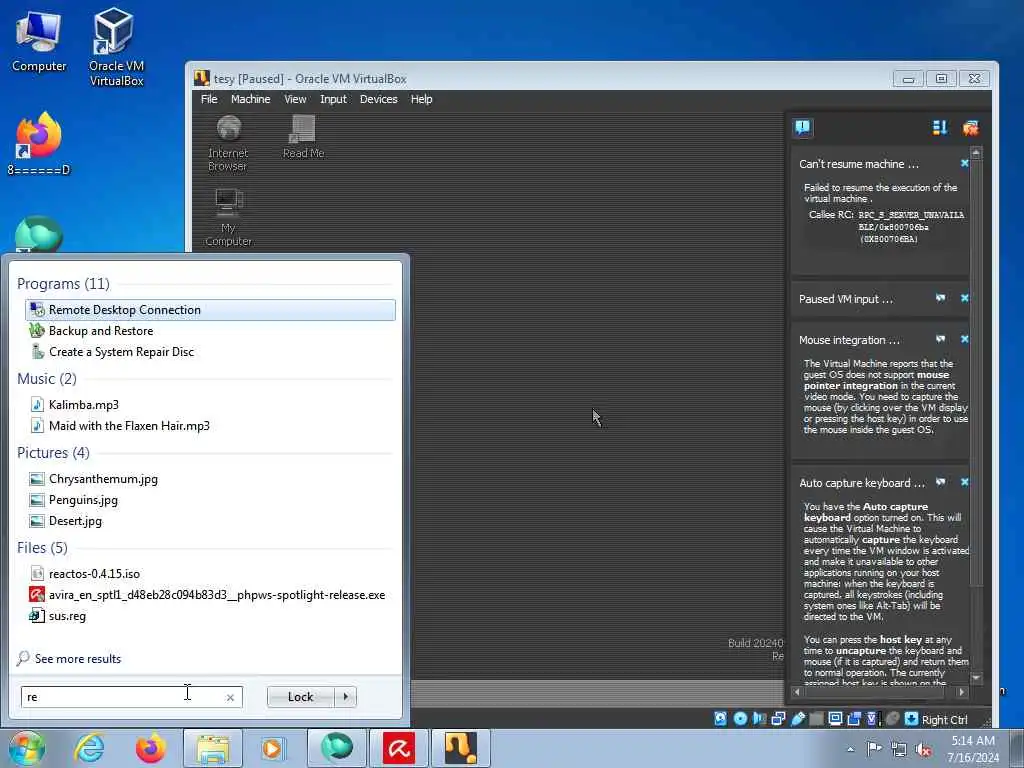Click the don't-show-again icon on 'Mouse integration'
Viewport: 1024px width, 768px height.
(x=940, y=339)
